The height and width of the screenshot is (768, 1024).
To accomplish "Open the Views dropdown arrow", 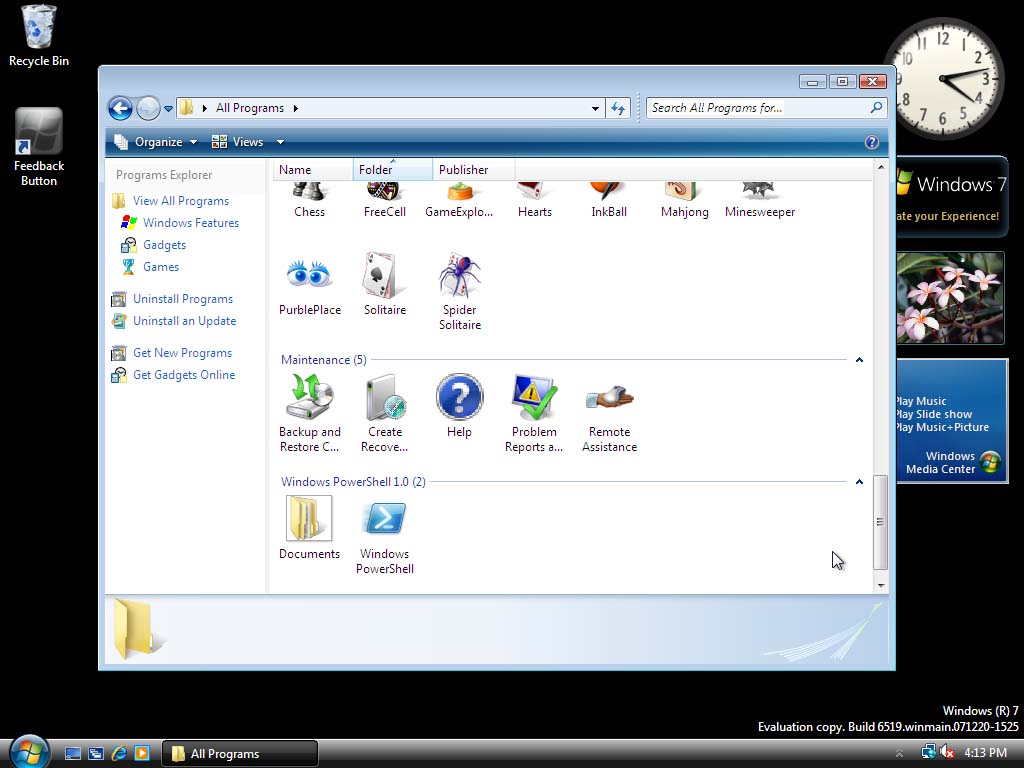I will [x=280, y=142].
